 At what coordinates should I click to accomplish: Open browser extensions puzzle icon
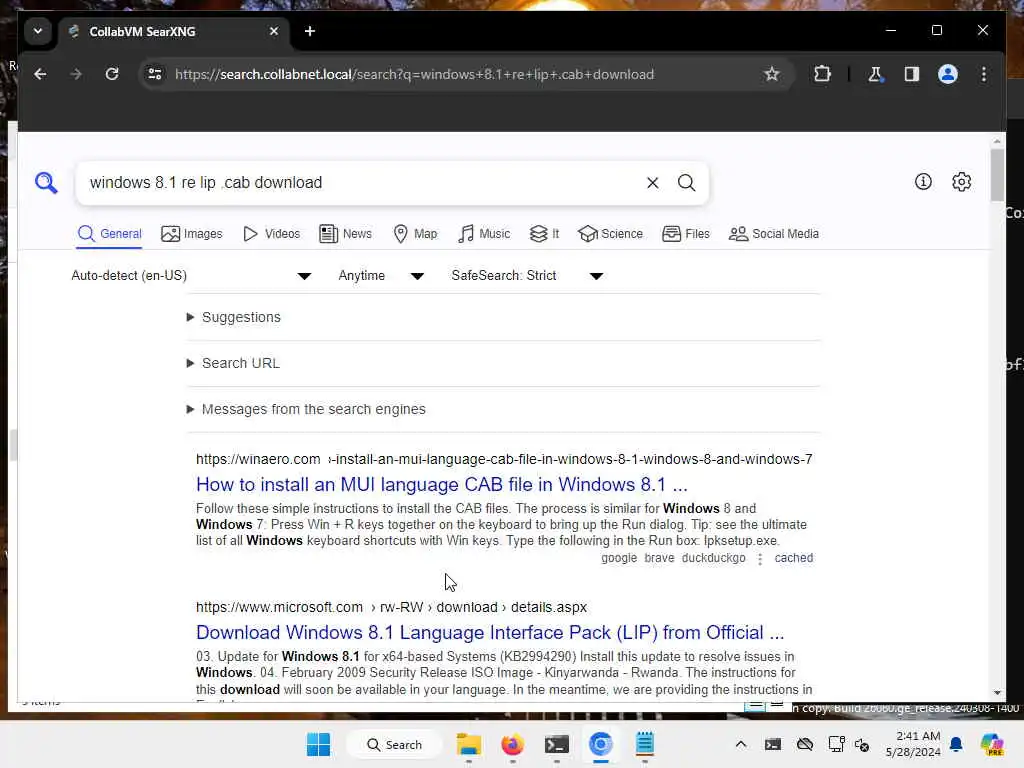coord(822,74)
